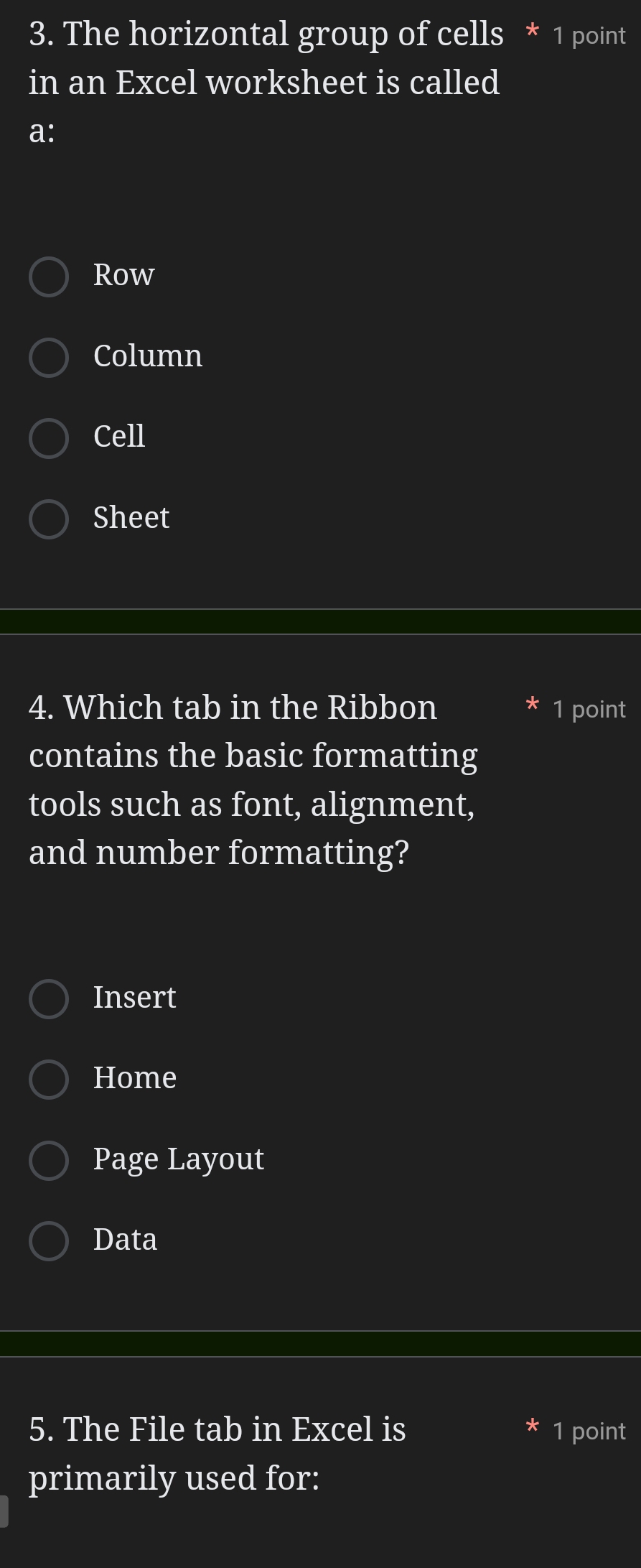
Task: Pick the Sheet radio button
Action: tap(49, 519)
